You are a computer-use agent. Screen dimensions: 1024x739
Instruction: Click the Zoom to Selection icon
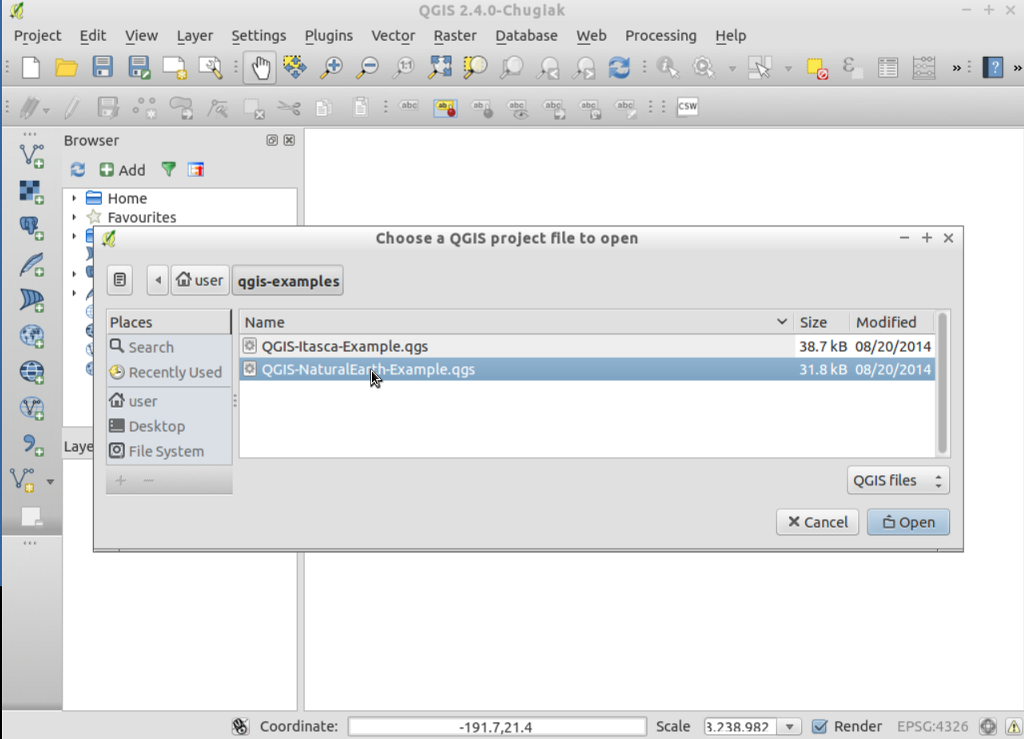(x=475, y=67)
